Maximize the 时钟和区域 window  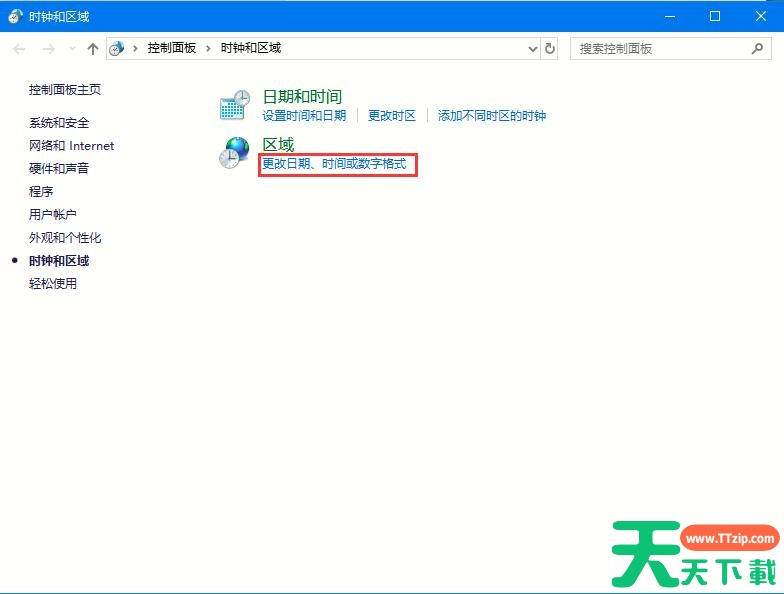(715, 16)
